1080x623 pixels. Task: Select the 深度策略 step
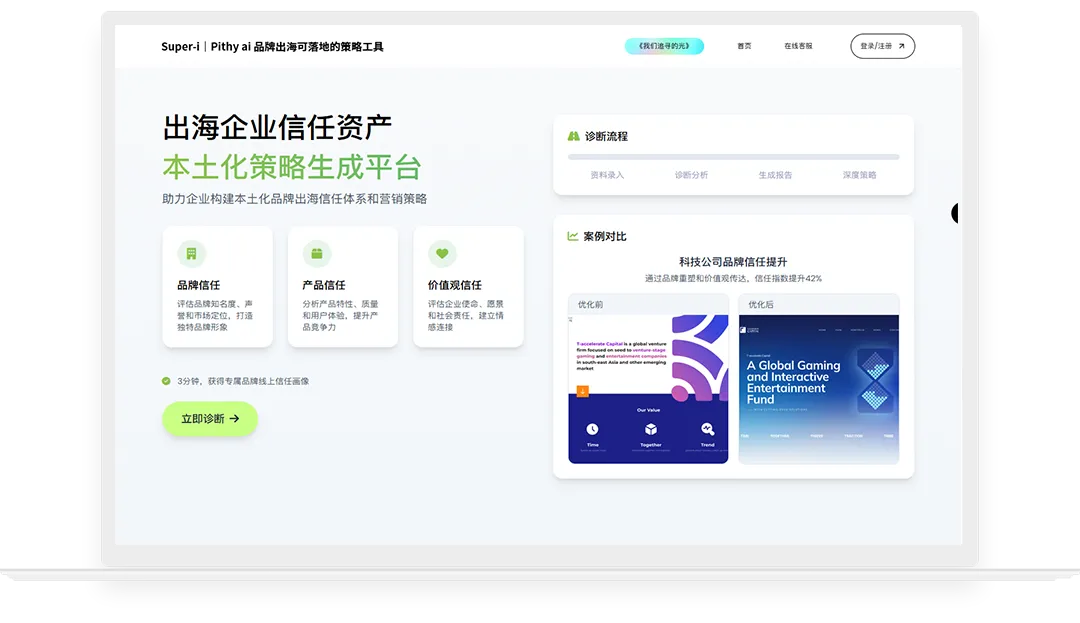(x=859, y=175)
